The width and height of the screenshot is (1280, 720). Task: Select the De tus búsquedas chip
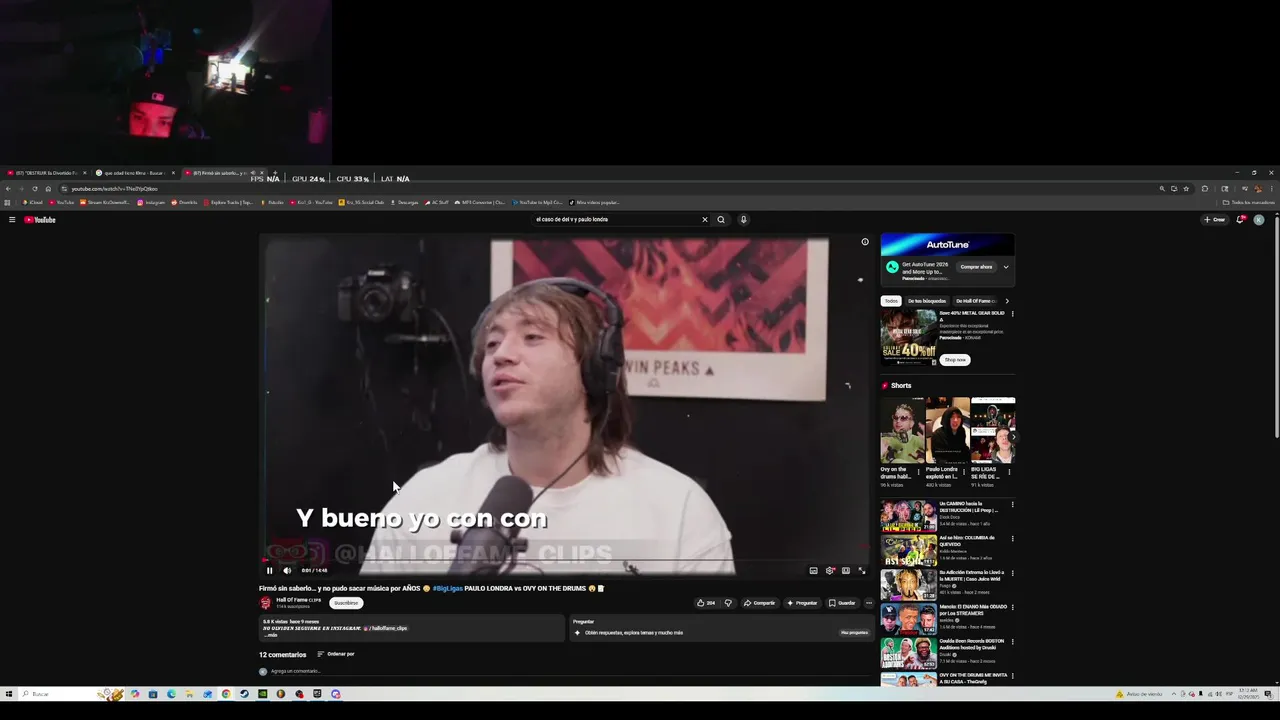[927, 301]
